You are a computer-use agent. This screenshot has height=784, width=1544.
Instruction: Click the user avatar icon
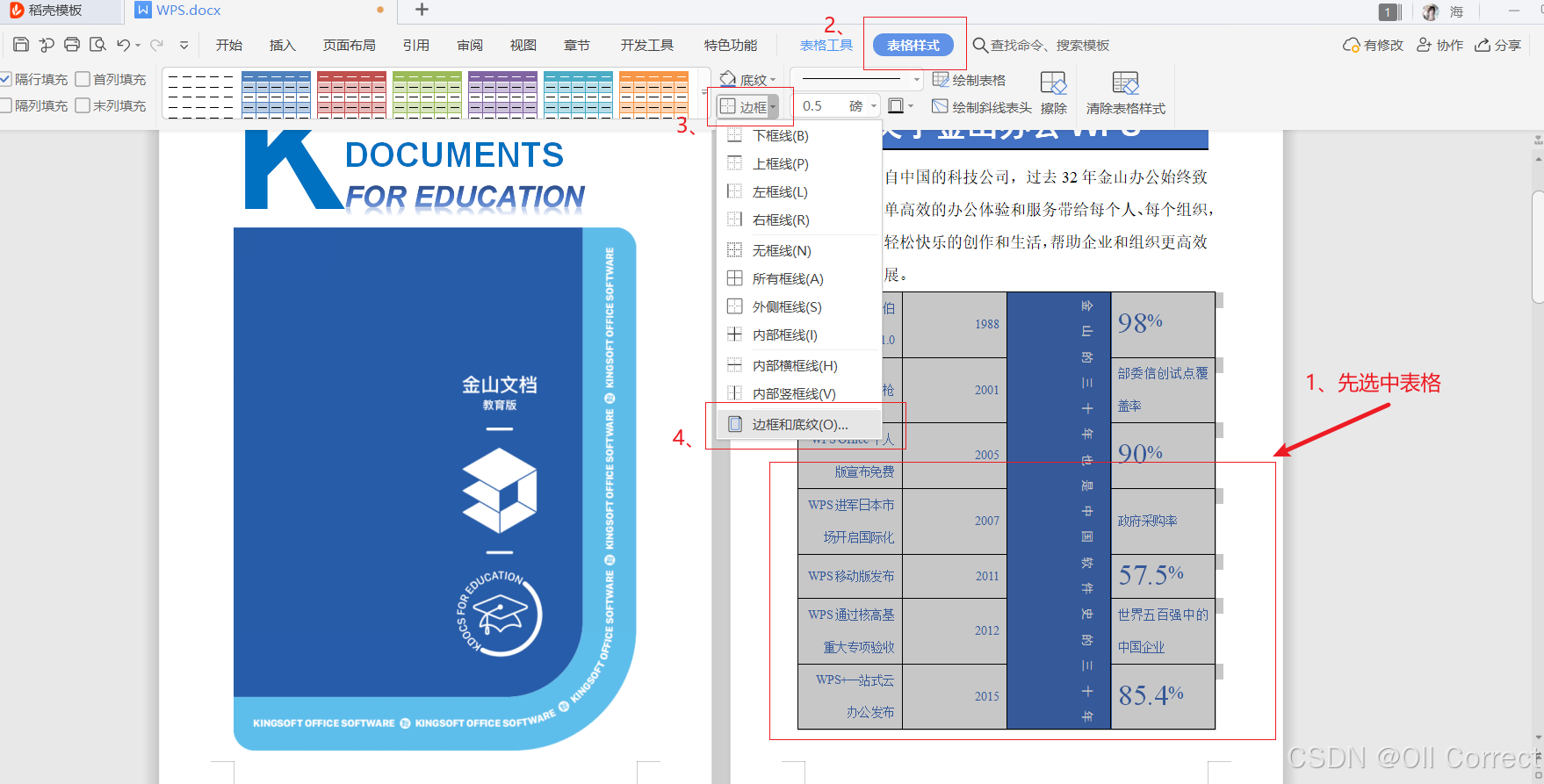click(x=1431, y=11)
